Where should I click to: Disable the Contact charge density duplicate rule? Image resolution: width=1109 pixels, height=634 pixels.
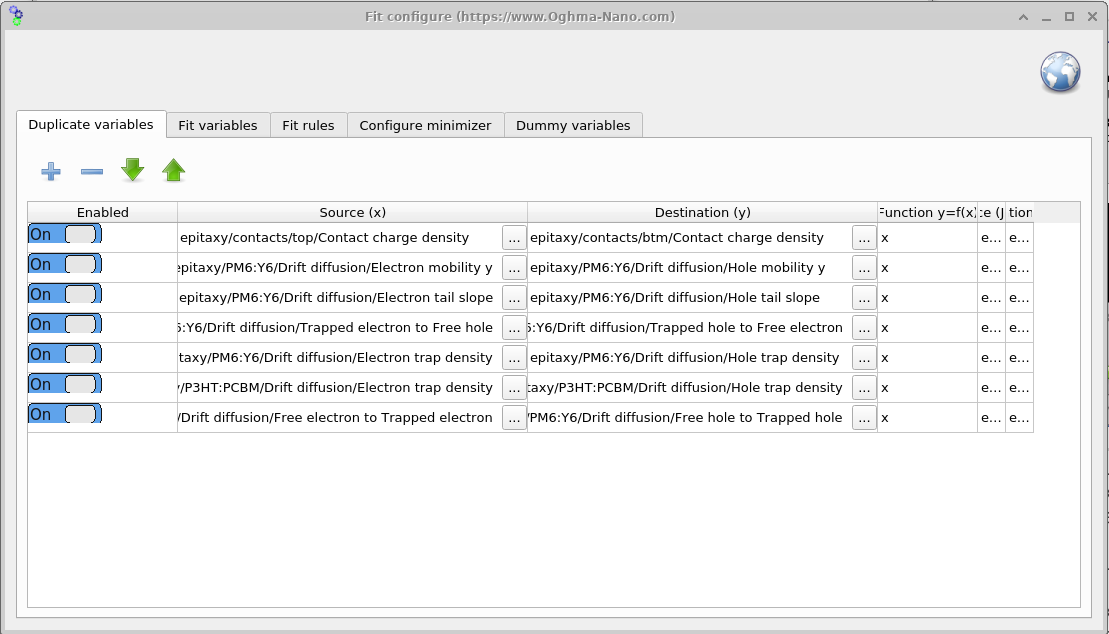coord(64,233)
